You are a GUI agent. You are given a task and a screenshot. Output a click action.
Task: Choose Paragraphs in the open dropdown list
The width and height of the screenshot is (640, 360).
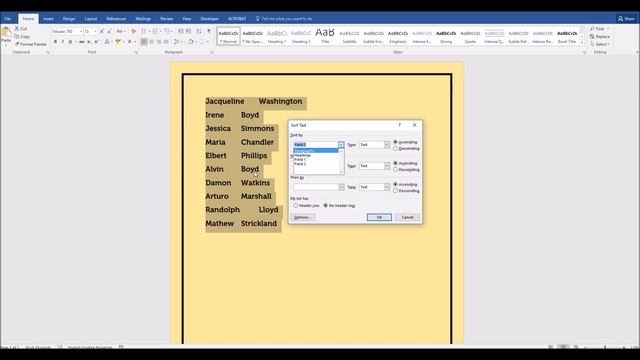[x=316, y=151]
